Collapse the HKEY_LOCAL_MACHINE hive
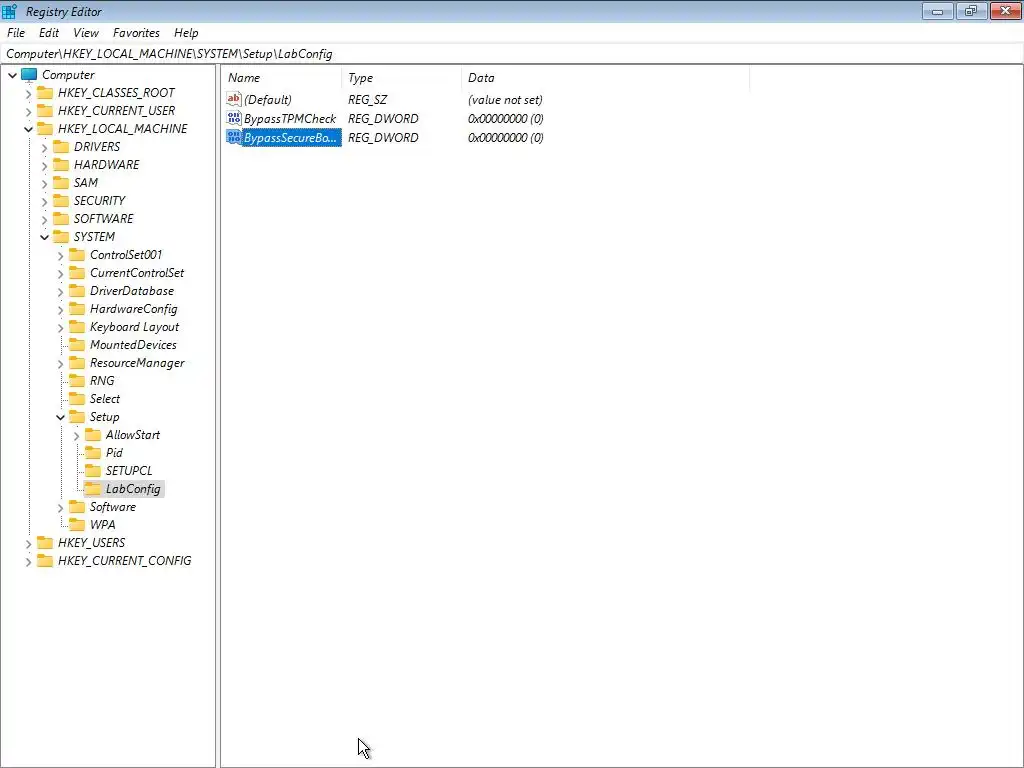The height and width of the screenshot is (768, 1024). [x=28, y=129]
